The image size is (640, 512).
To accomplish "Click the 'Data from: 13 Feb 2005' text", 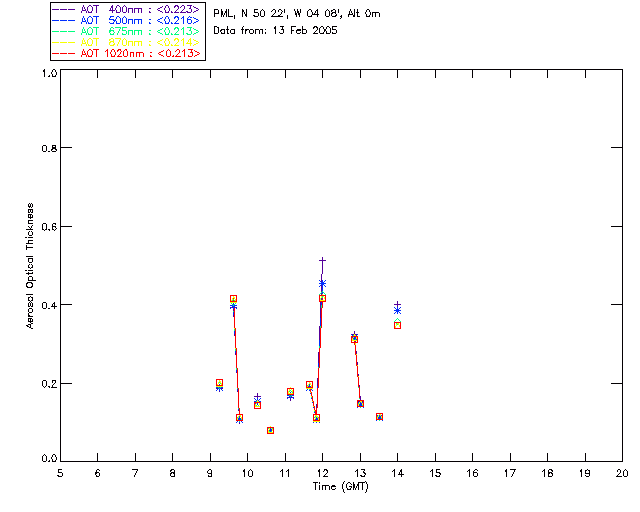I will coord(276,31).
